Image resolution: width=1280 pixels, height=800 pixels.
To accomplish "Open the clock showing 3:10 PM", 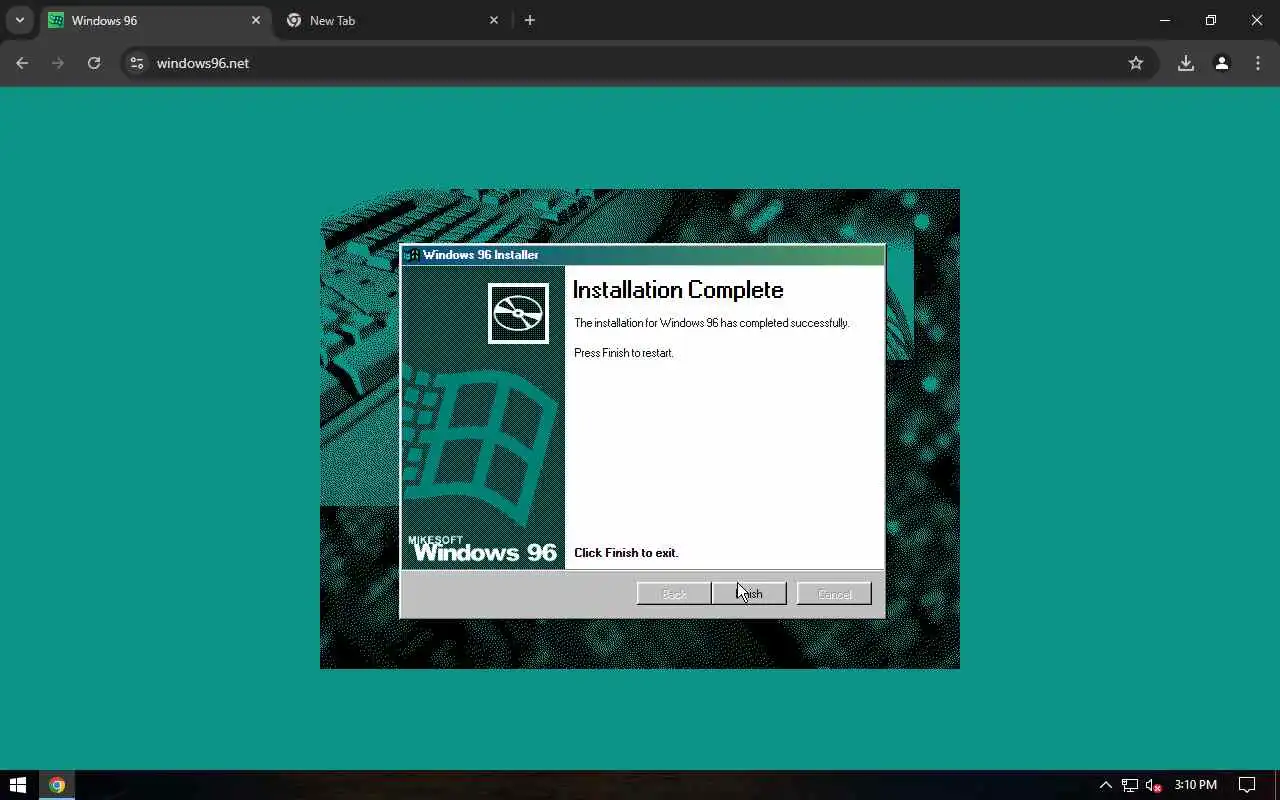I will (x=1196, y=785).
